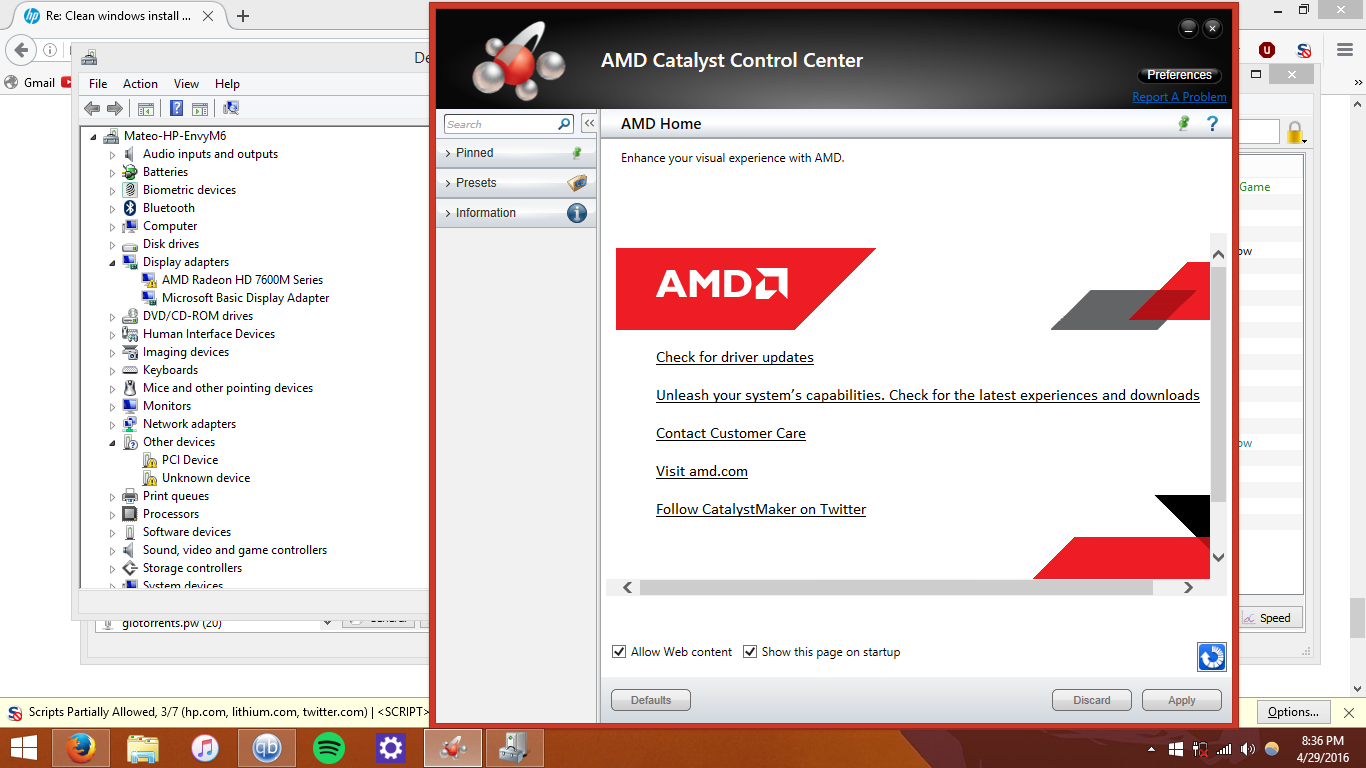Open a new Firefox tab
Screen dimensions: 1366x768
point(243,16)
